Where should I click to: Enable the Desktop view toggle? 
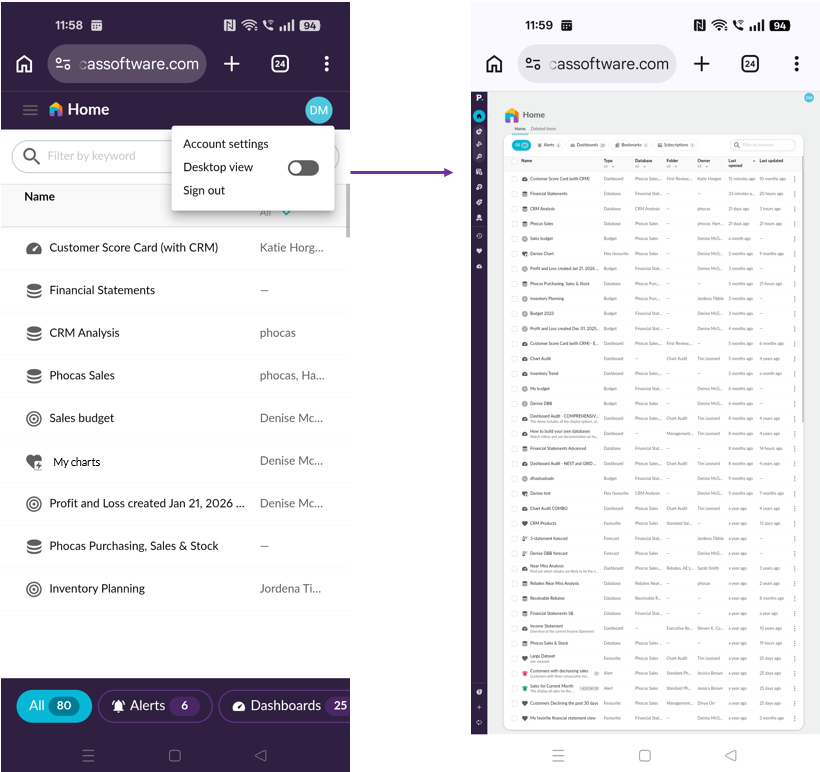point(303,168)
